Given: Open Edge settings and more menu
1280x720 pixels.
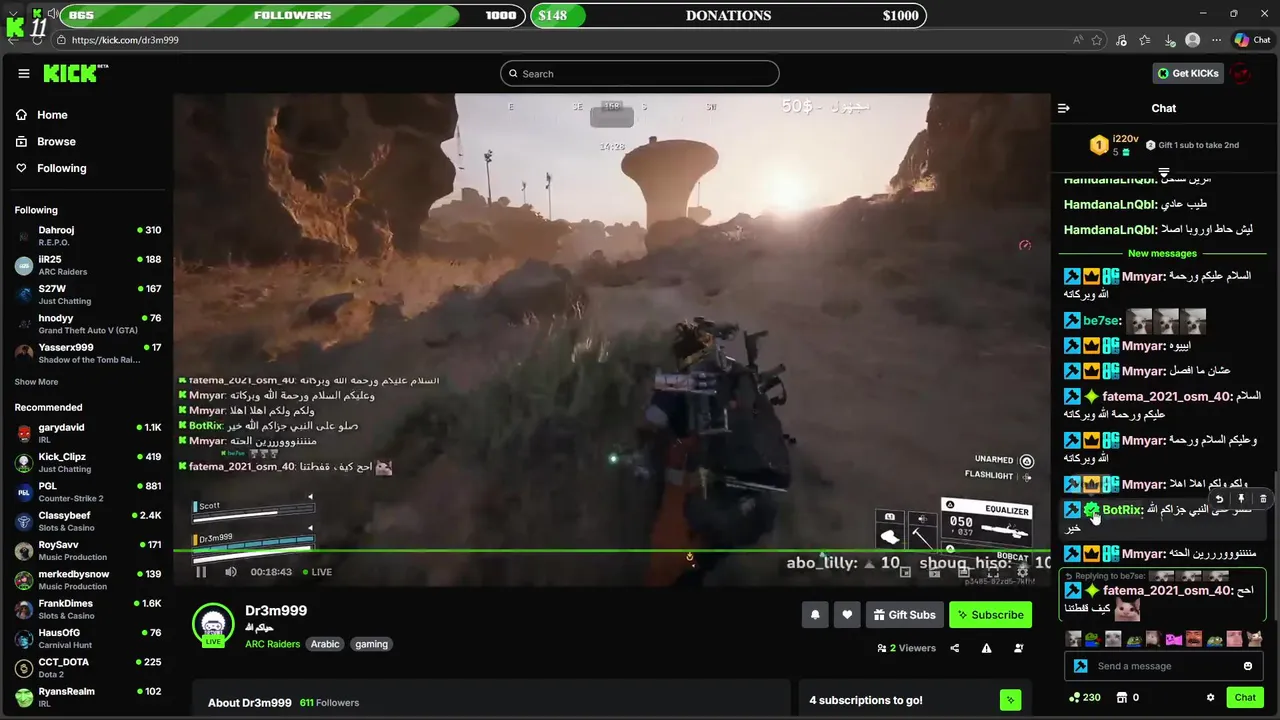Looking at the screenshot, I should (x=1216, y=40).
